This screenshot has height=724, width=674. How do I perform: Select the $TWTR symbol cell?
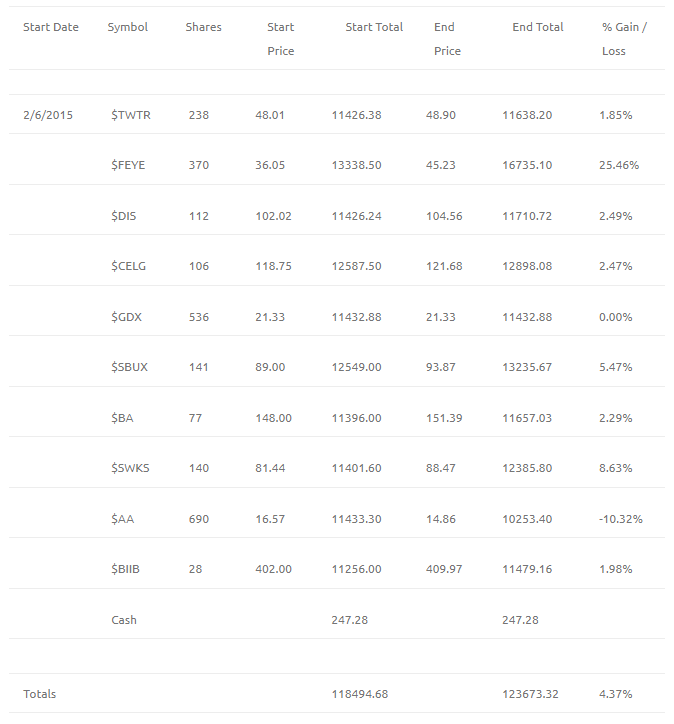(131, 115)
